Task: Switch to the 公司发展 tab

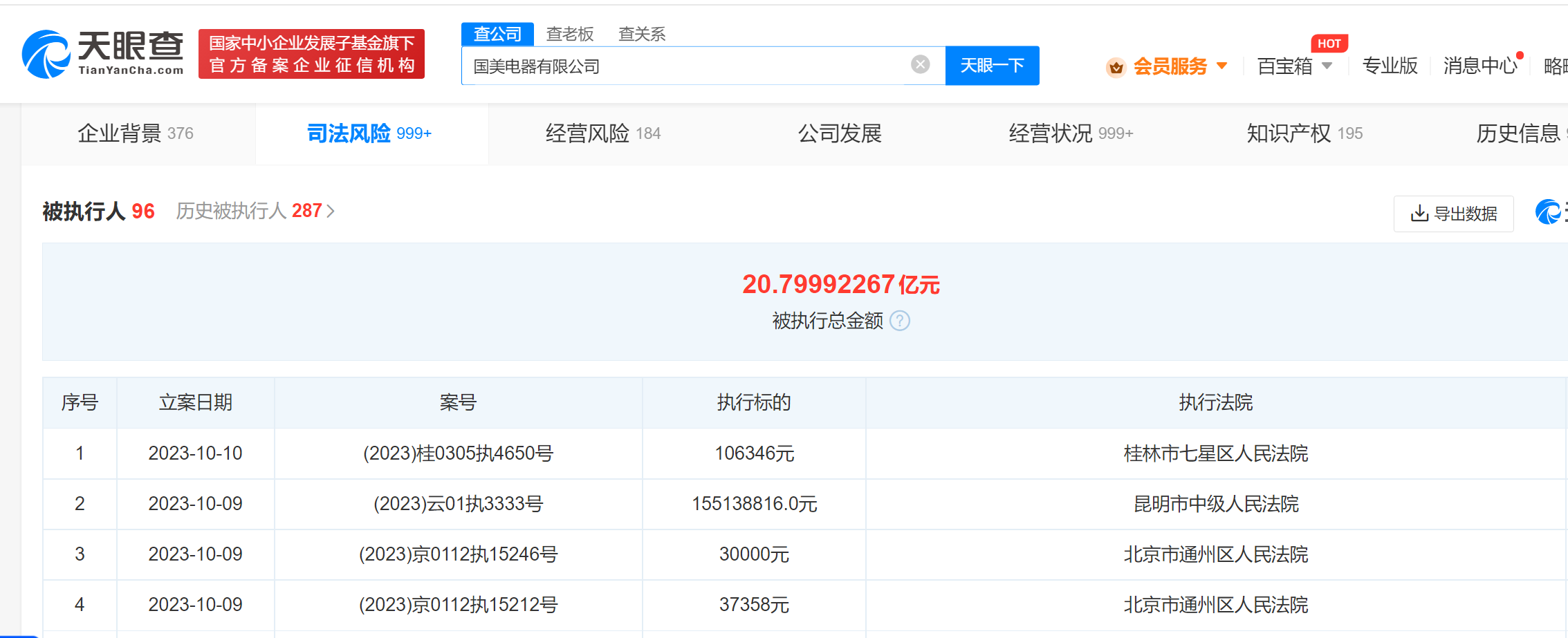Action: [x=840, y=133]
